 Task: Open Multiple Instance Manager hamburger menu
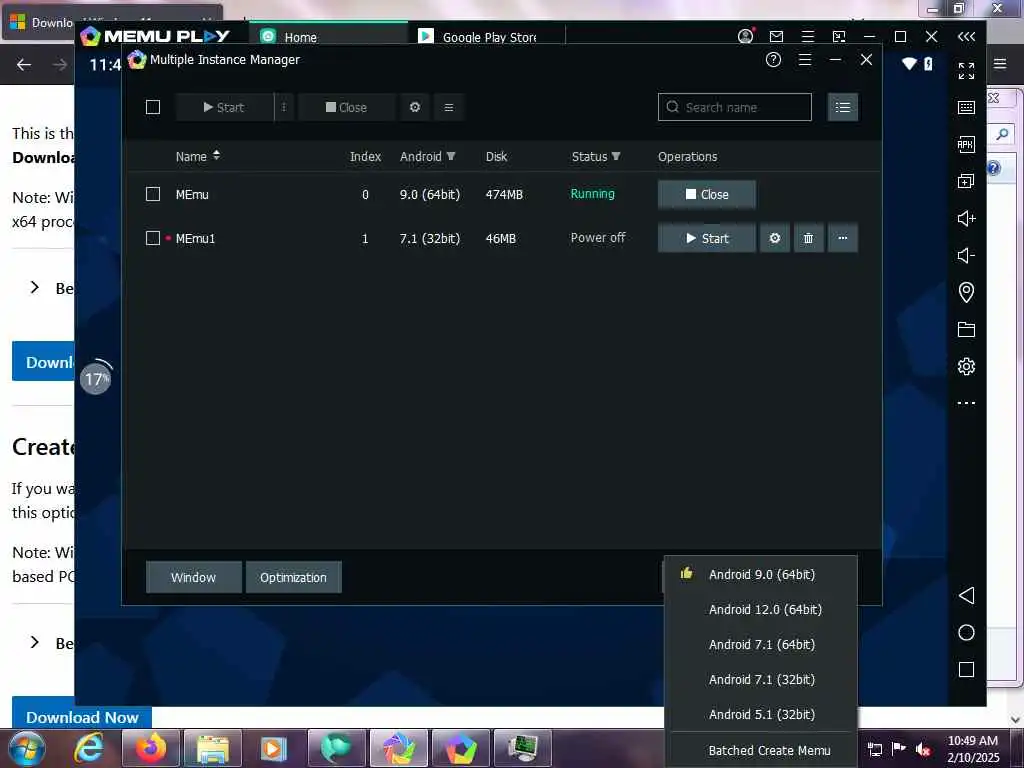805,60
